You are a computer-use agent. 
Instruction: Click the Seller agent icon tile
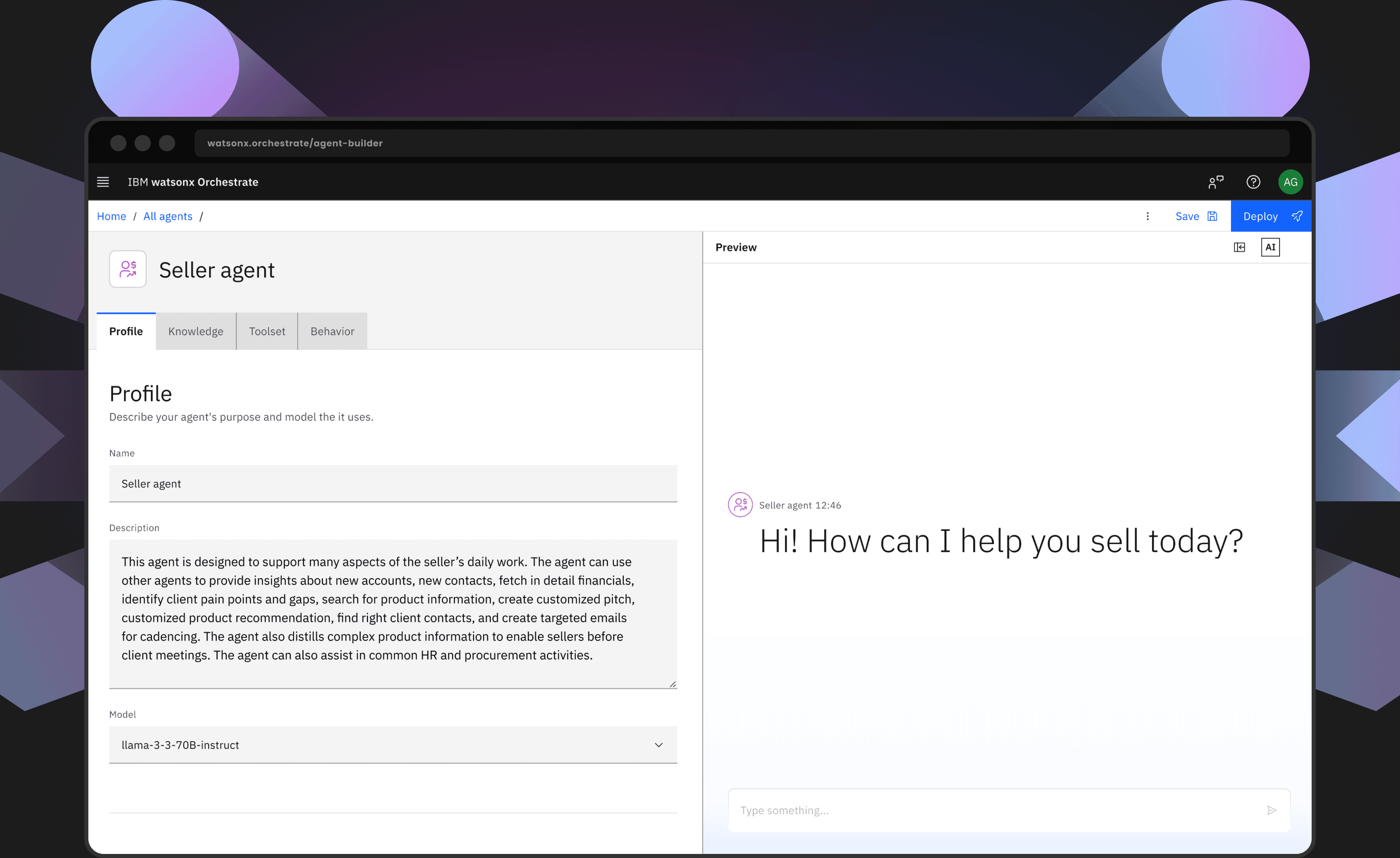pos(128,269)
